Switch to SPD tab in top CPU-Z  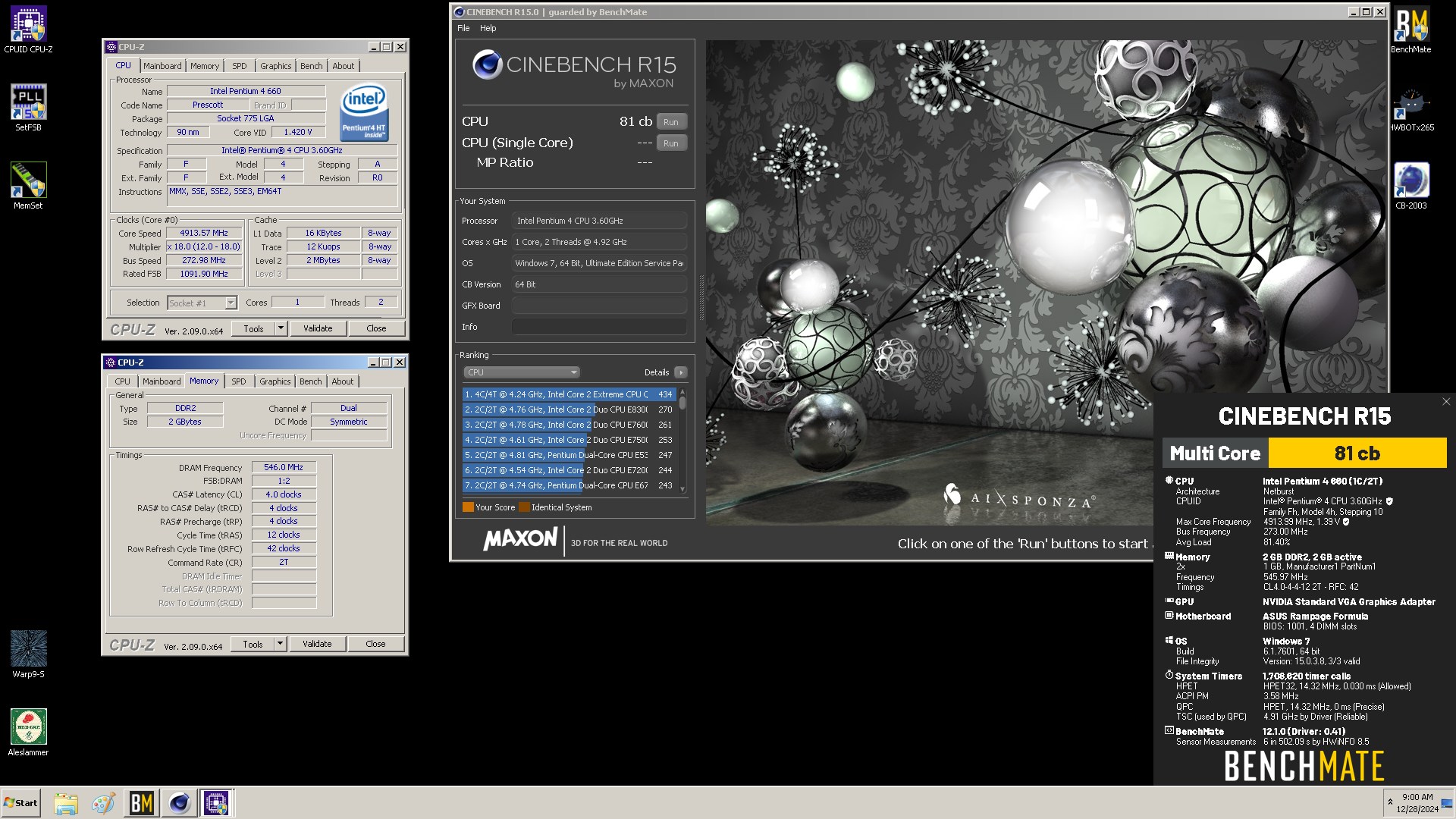pyautogui.click(x=240, y=66)
